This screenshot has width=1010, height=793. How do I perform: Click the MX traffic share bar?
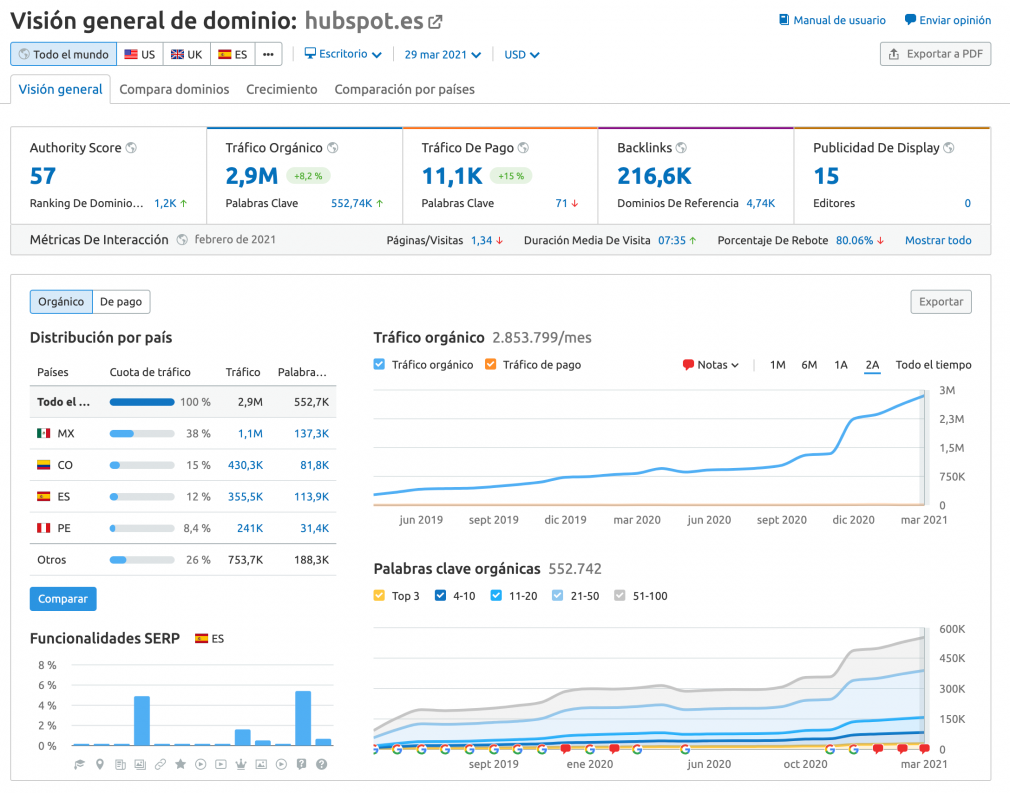(x=142, y=434)
